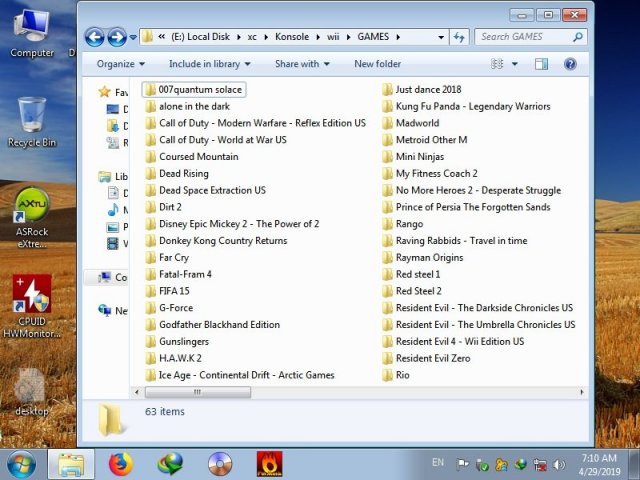Screen dimensions: 640x480
Task: Open Firefox from the taskbar
Action: point(121,464)
